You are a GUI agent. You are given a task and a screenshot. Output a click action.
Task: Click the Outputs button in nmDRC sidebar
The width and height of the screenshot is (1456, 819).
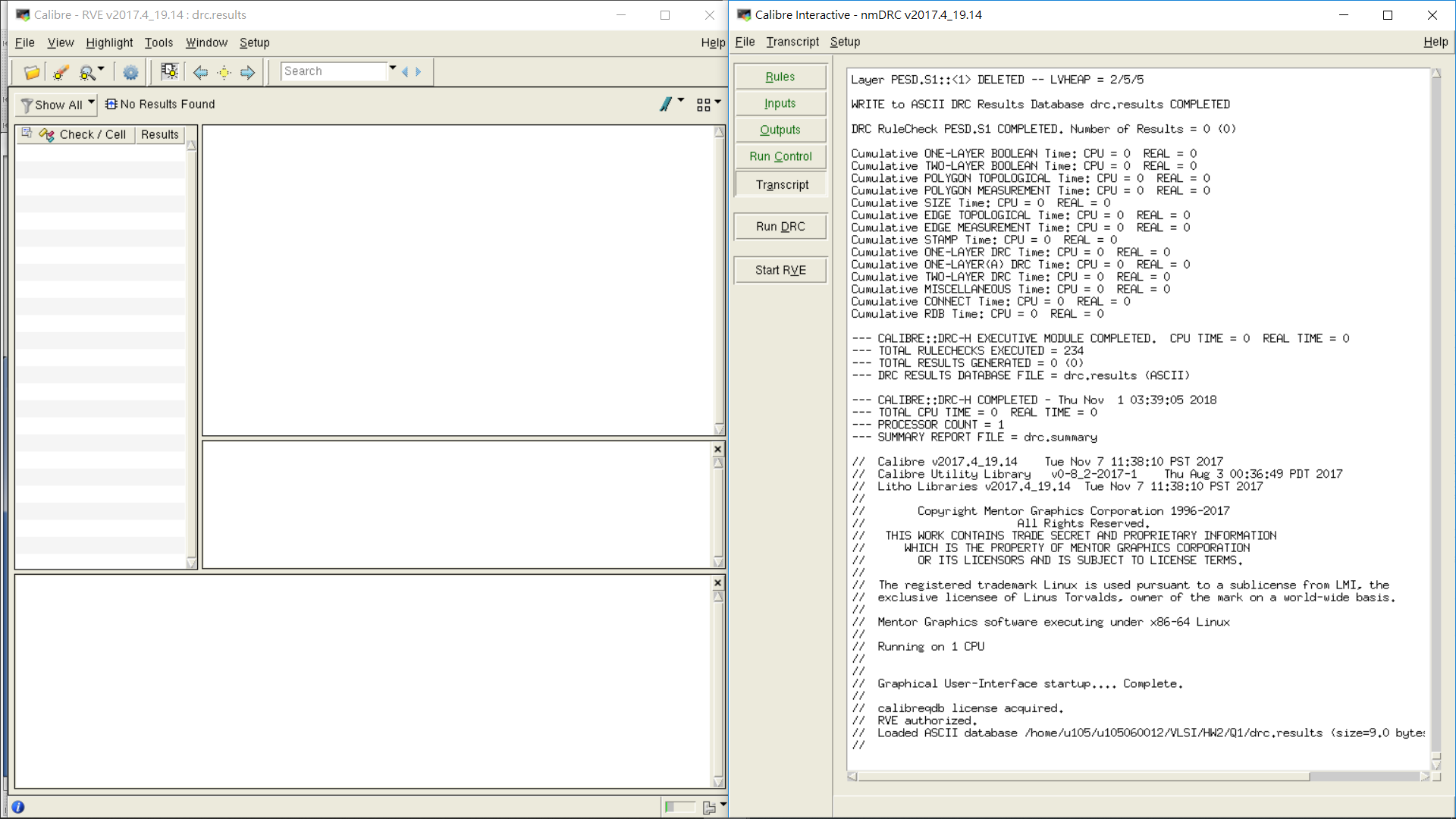pyautogui.click(x=780, y=130)
